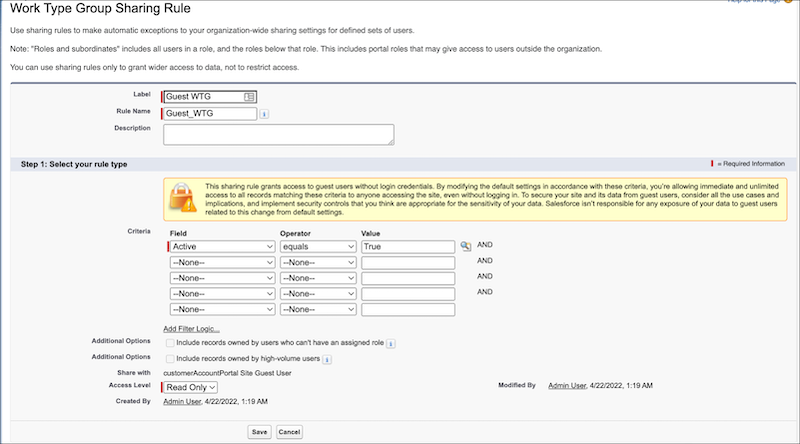The width and height of the screenshot is (800, 444).
Task: Open the fourth row Field dropdown
Action: [222, 294]
